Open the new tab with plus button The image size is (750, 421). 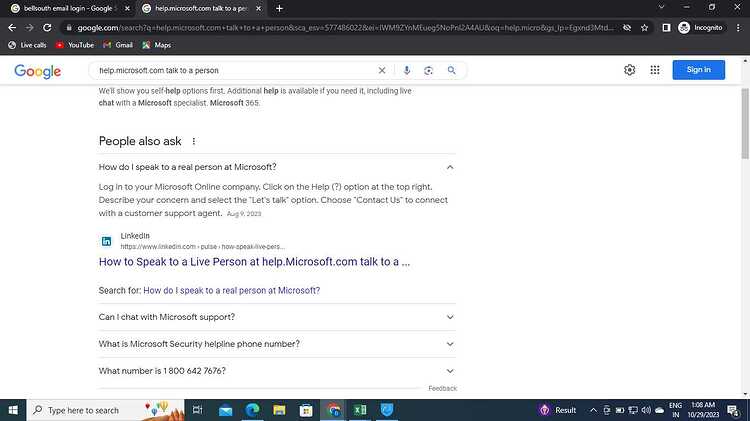[x=279, y=8]
